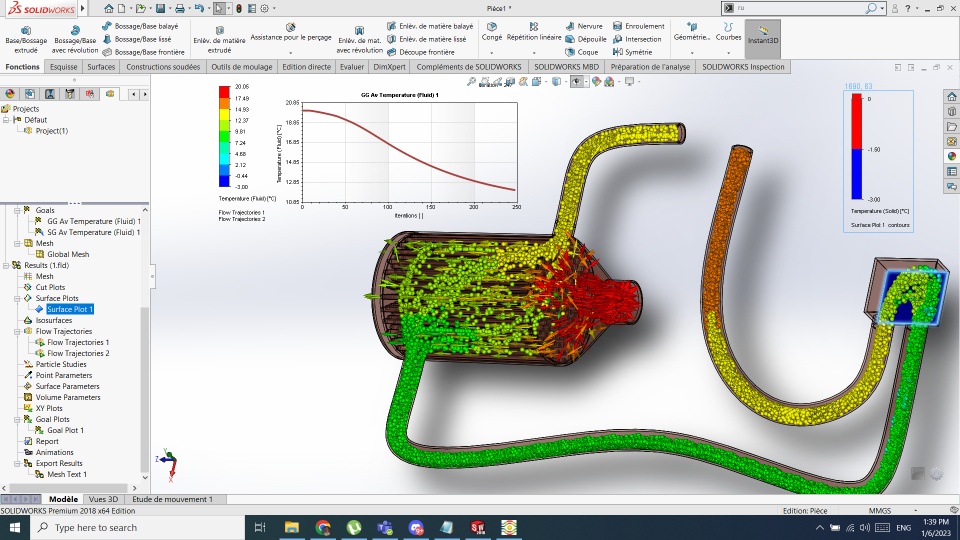Switch to the Surfaces tab
The image size is (960, 540).
[x=101, y=67]
